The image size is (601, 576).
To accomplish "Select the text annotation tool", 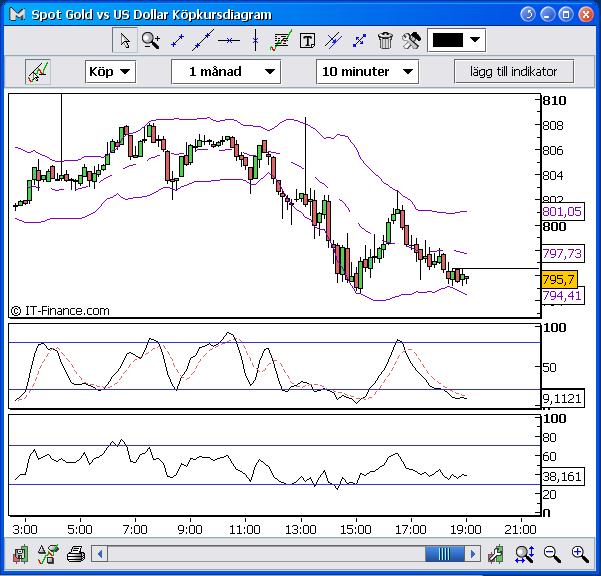I will click(x=307, y=40).
